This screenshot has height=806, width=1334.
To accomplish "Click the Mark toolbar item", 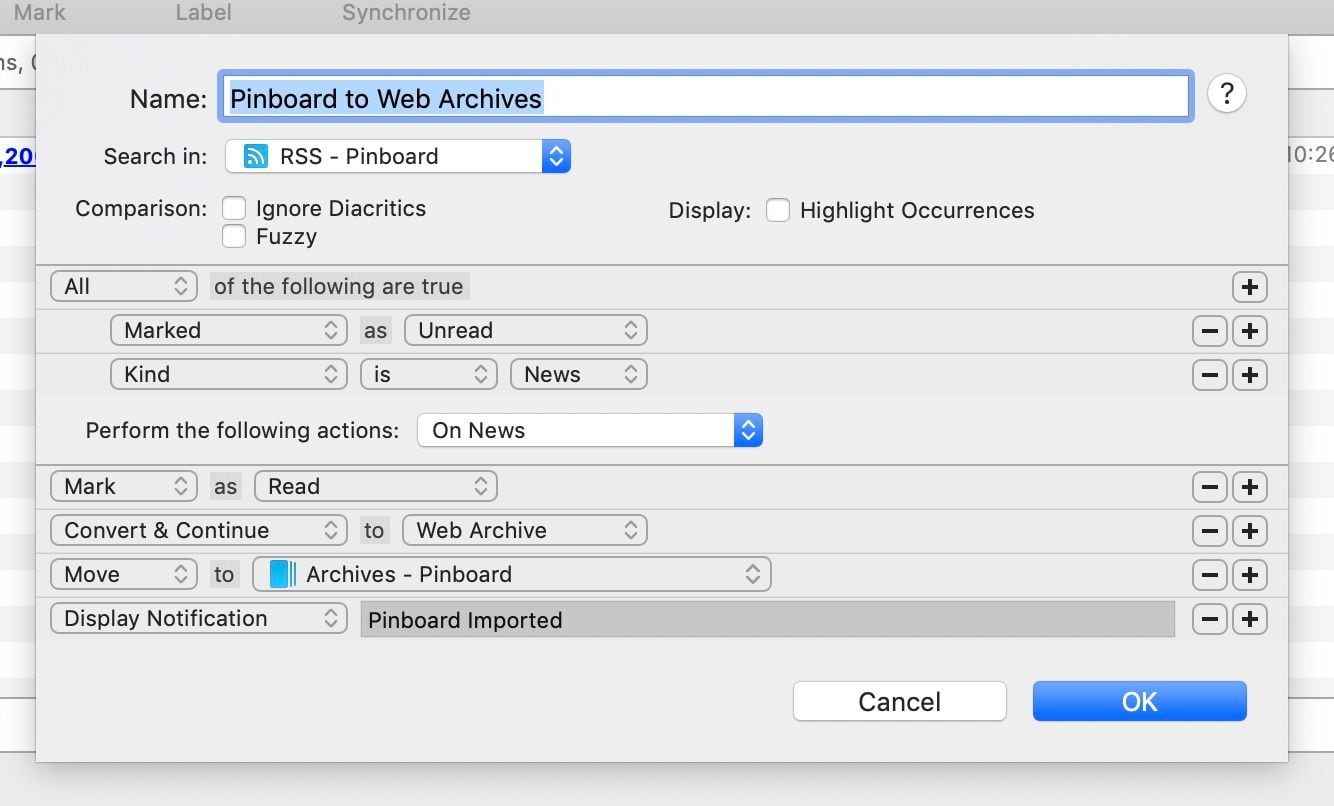I will [x=39, y=13].
